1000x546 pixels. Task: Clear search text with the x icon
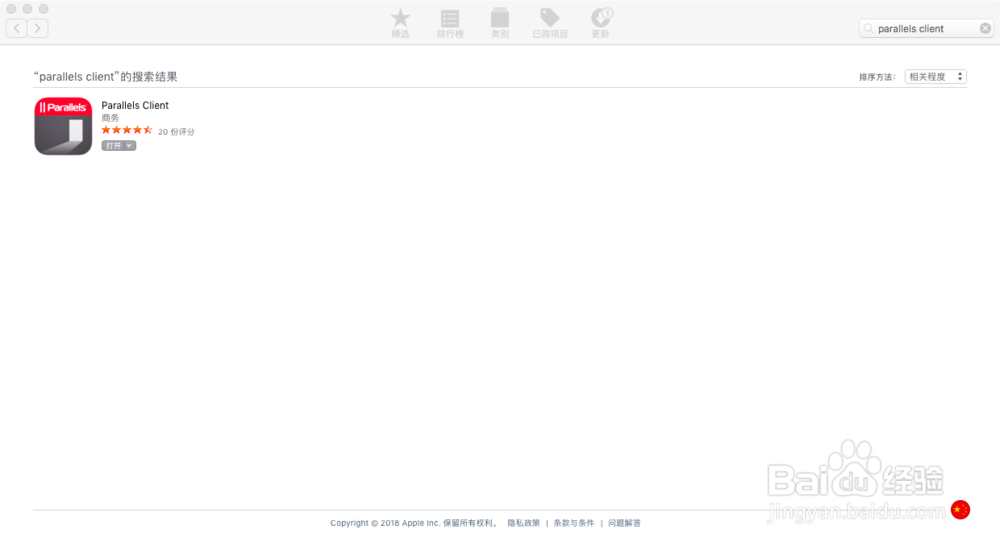point(985,29)
